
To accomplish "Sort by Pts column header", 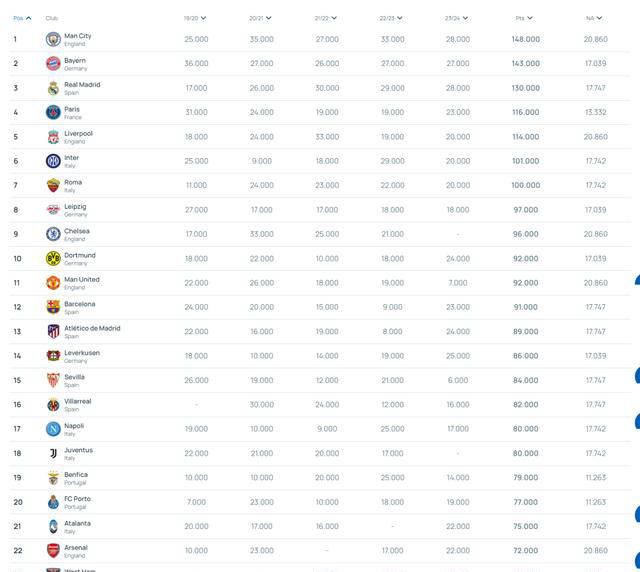I will click(x=524, y=18).
